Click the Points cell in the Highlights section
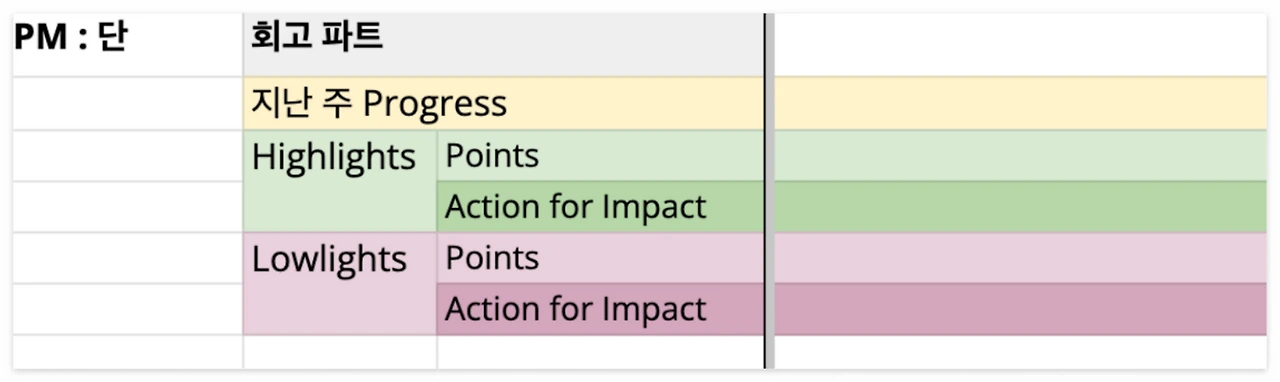1280x382 pixels. (599, 156)
